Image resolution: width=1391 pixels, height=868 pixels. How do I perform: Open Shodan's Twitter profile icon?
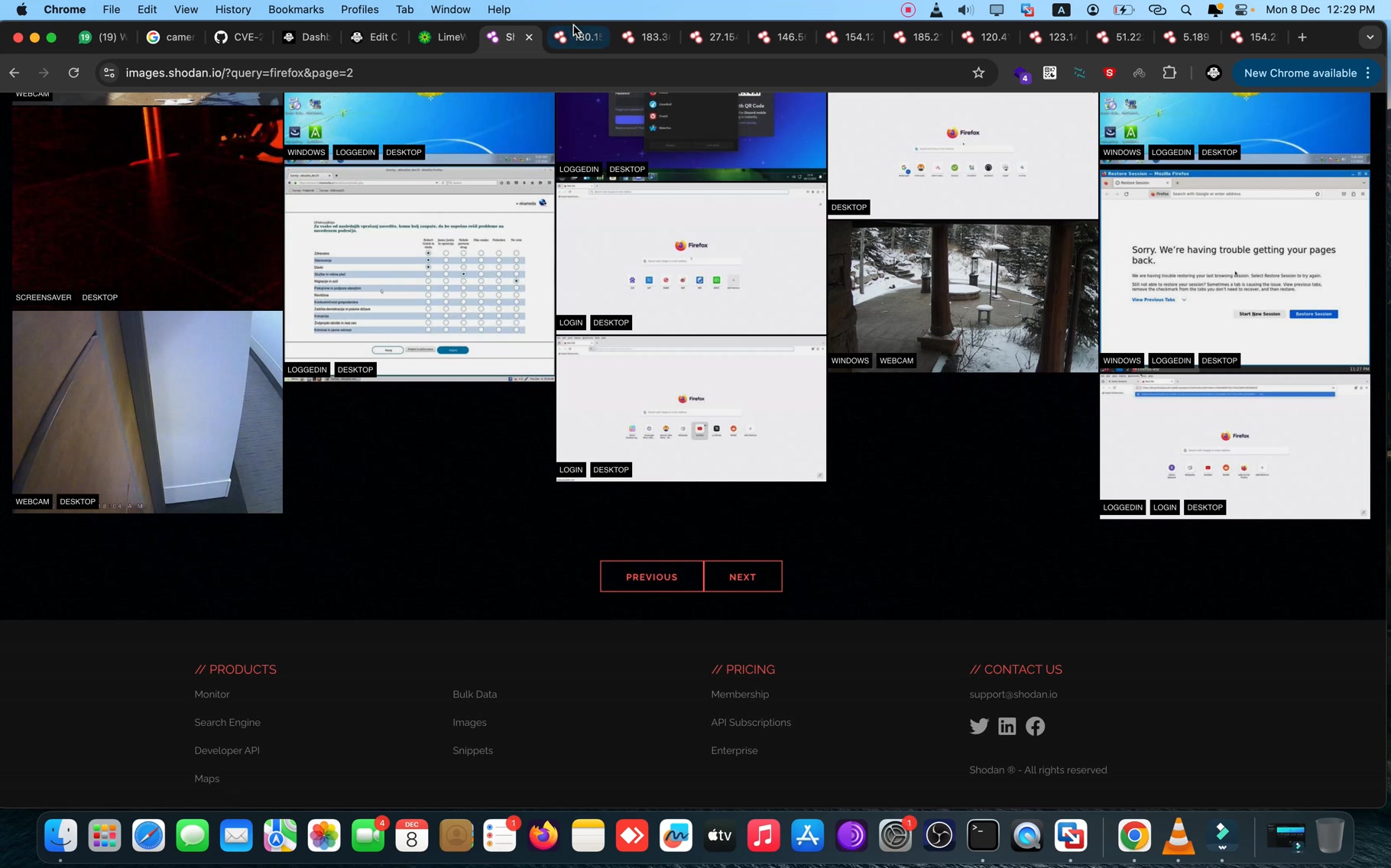pyautogui.click(x=979, y=726)
